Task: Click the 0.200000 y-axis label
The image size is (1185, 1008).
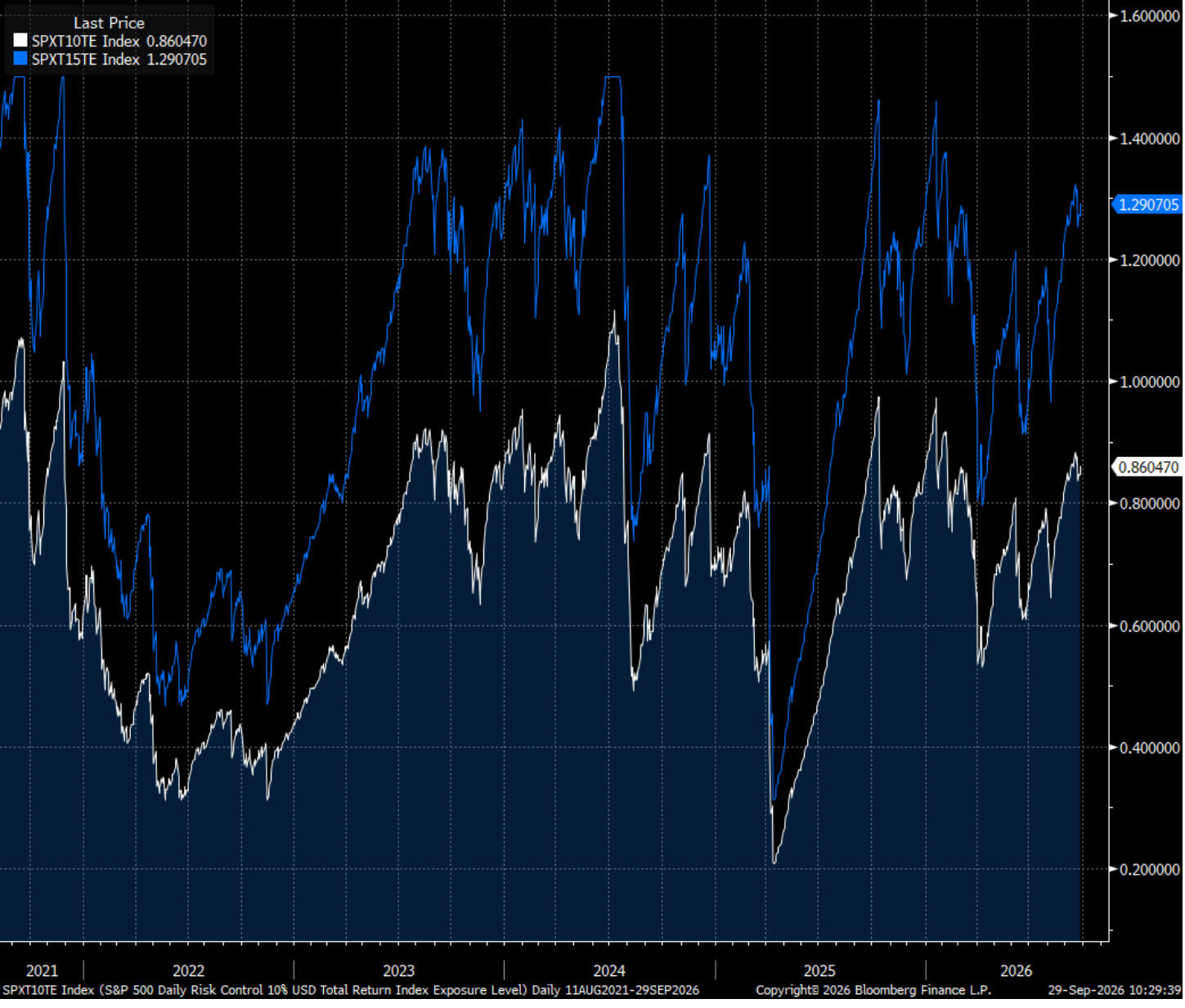Action: [1149, 870]
